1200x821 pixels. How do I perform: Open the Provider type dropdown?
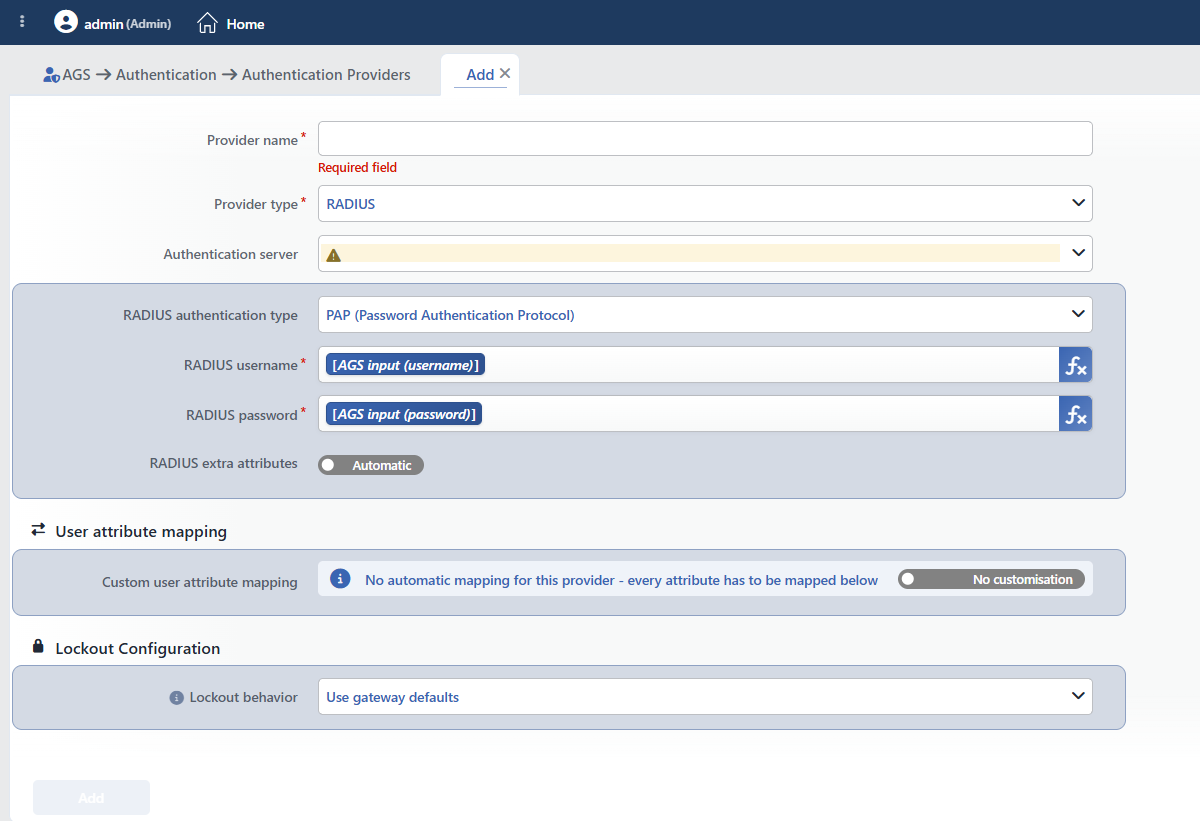(x=705, y=204)
